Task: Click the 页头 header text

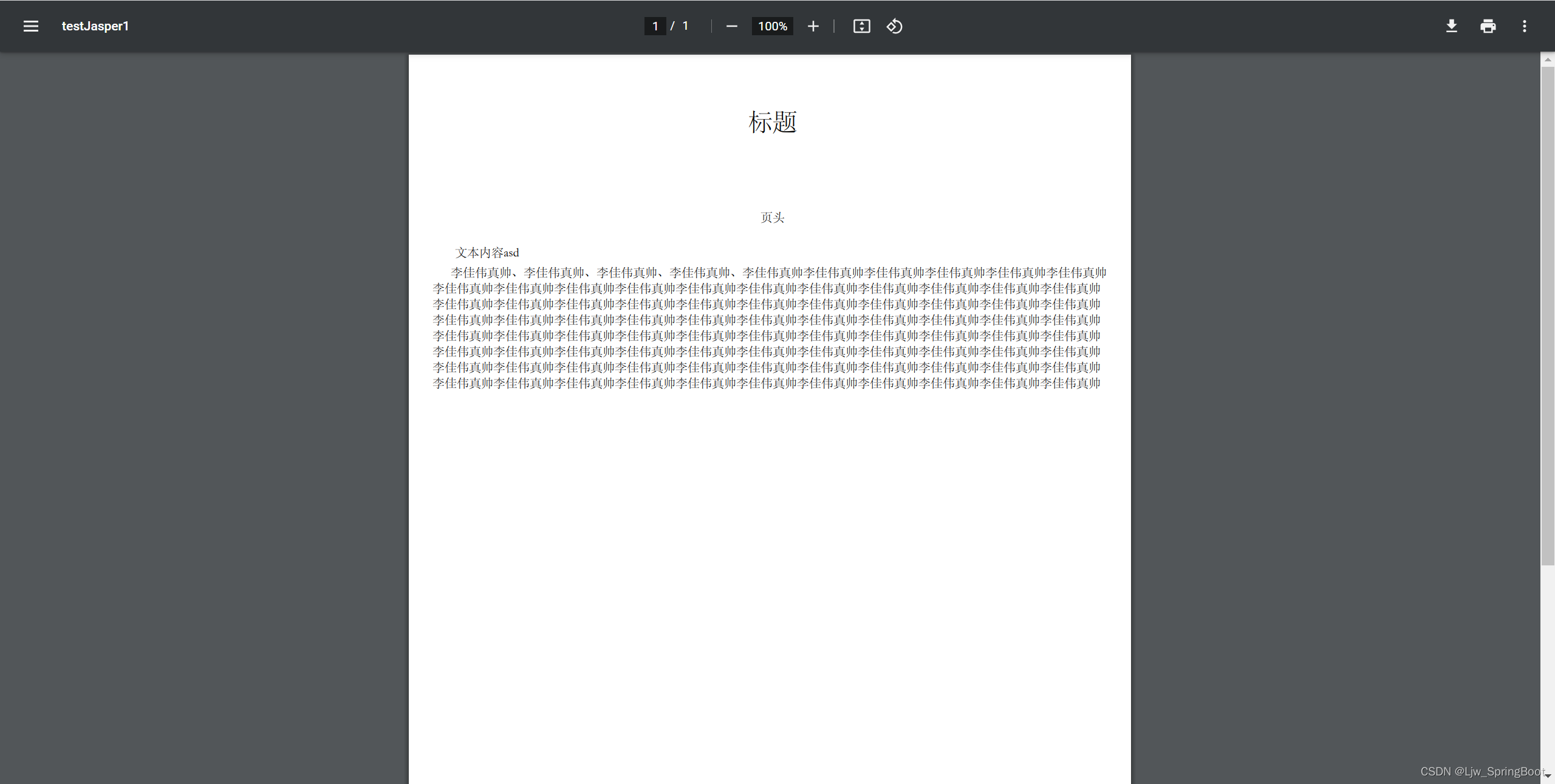Action: point(772,217)
